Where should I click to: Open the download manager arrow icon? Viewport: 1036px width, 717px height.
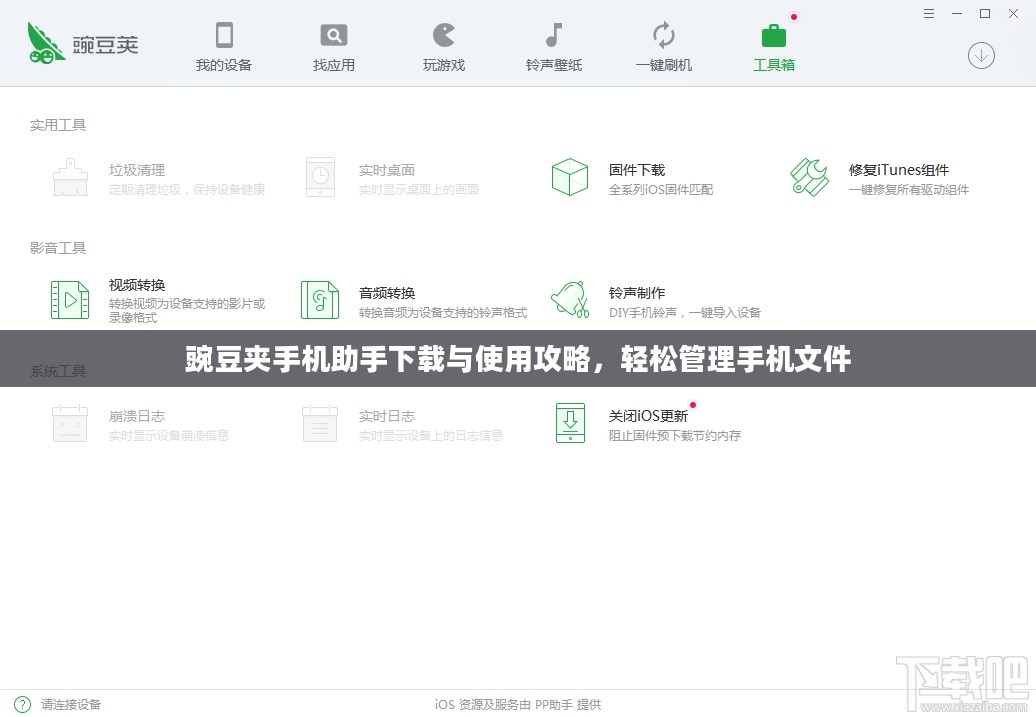[x=981, y=56]
